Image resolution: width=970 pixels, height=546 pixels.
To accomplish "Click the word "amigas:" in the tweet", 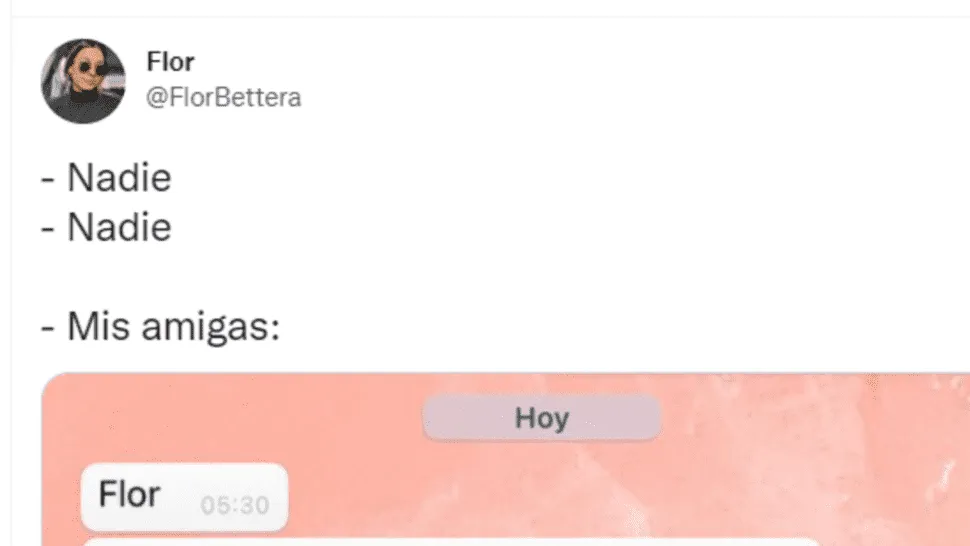I will [210, 327].
